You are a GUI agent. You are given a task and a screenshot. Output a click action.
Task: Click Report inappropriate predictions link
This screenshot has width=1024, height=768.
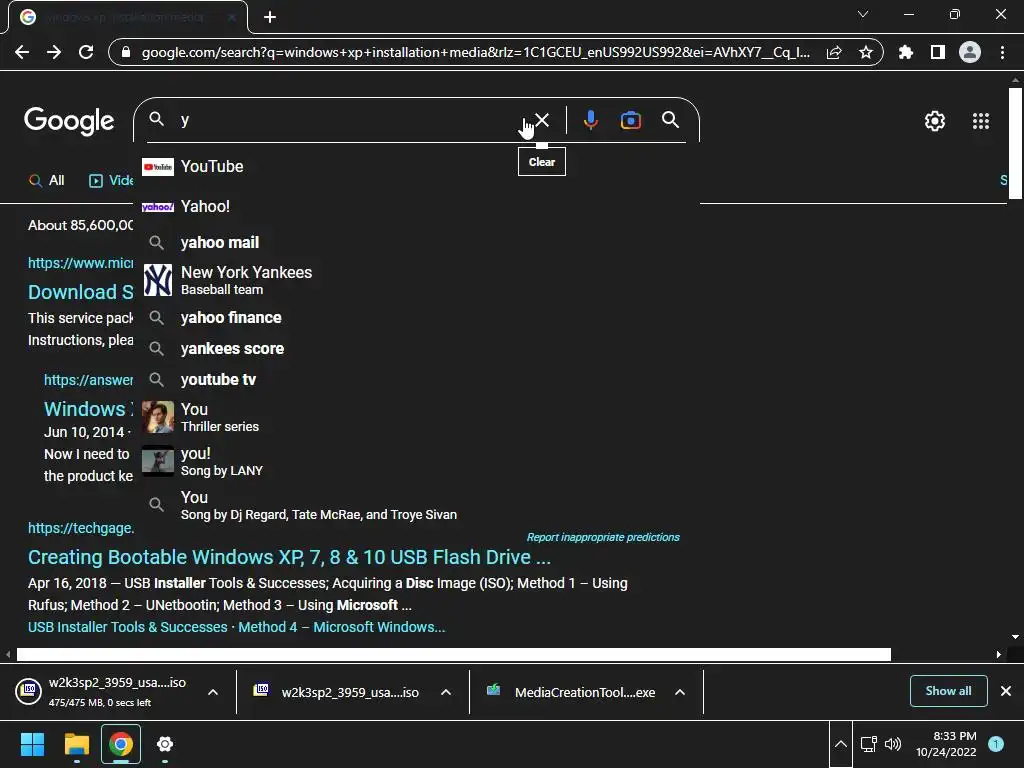[603, 537]
